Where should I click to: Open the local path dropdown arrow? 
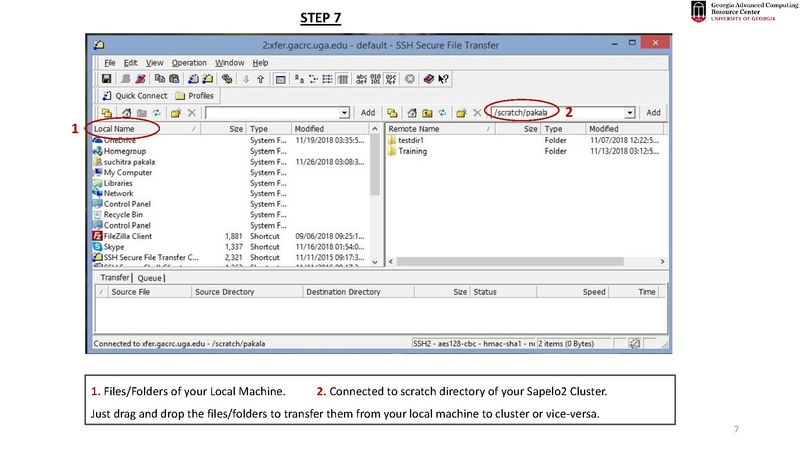click(344, 113)
